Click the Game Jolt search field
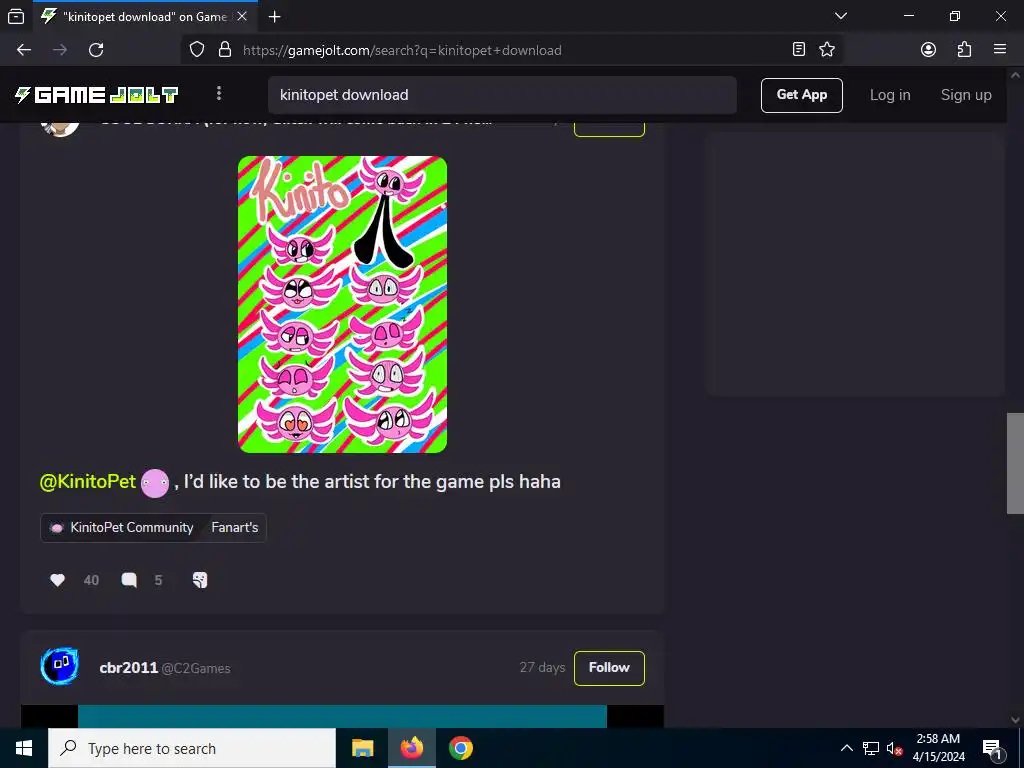Viewport: 1024px width, 768px height. [502, 95]
